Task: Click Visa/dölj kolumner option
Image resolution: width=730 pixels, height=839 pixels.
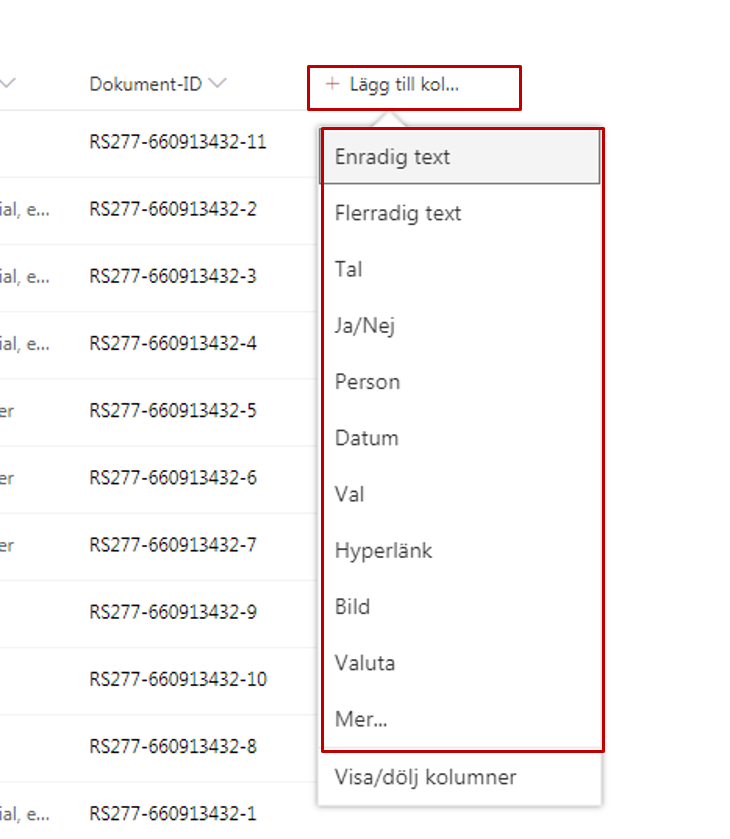Action: point(426,777)
